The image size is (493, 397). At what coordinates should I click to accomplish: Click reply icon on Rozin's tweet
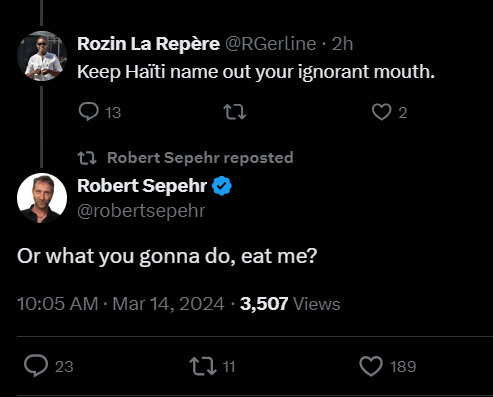coord(88,112)
